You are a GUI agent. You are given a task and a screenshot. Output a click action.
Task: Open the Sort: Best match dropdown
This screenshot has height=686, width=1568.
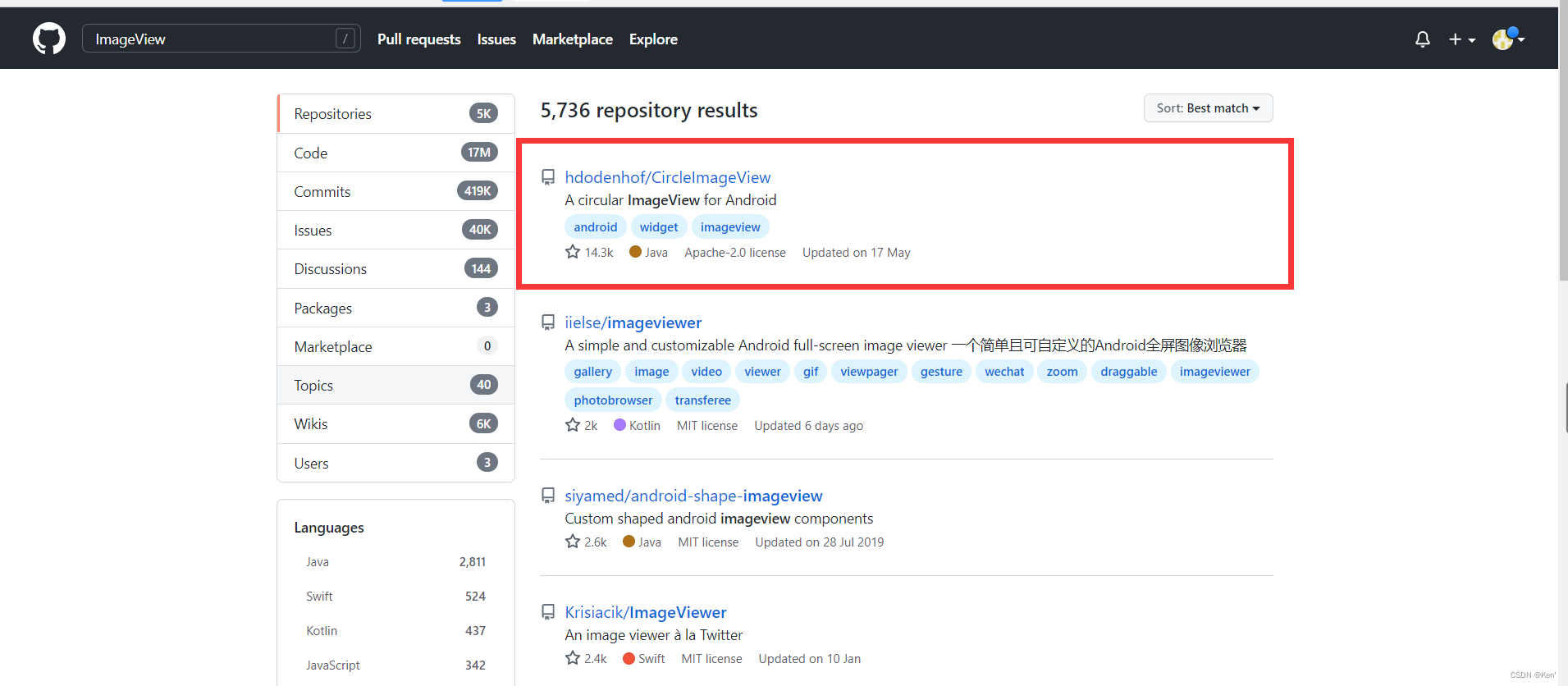pos(1208,108)
